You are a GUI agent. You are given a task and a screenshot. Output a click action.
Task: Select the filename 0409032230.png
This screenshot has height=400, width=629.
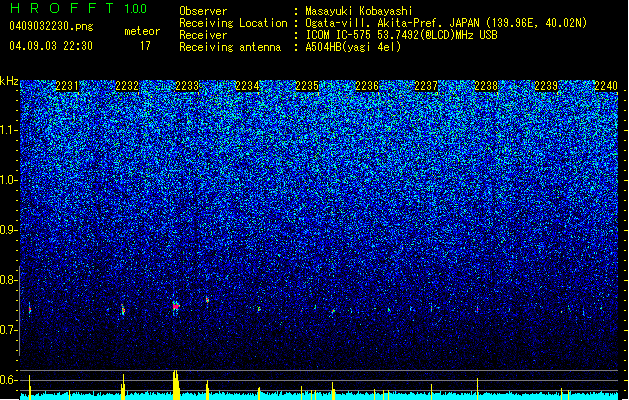51,26
